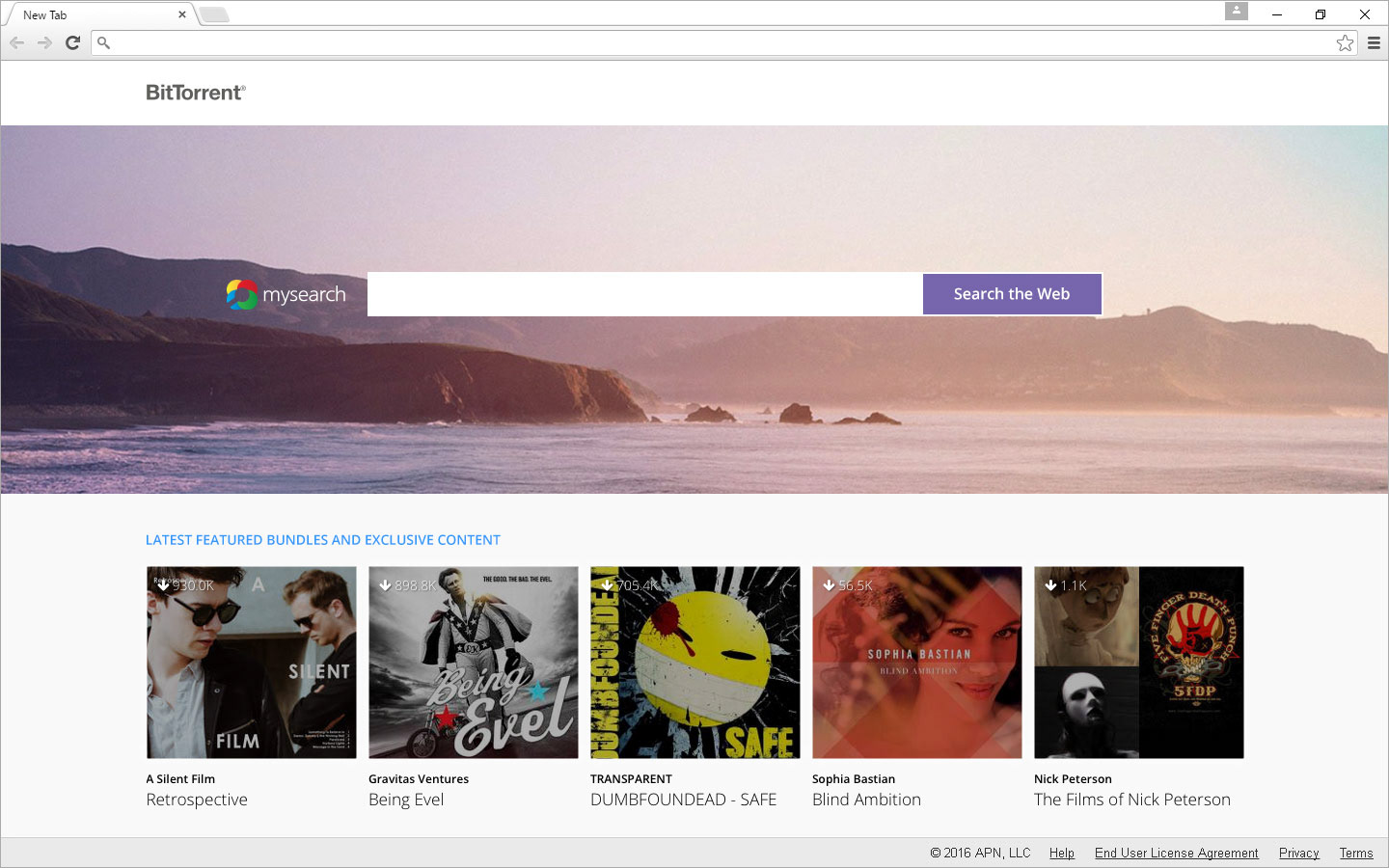Minimize the browser window
Screen dimensions: 1389x868
[x=1277, y=14]
